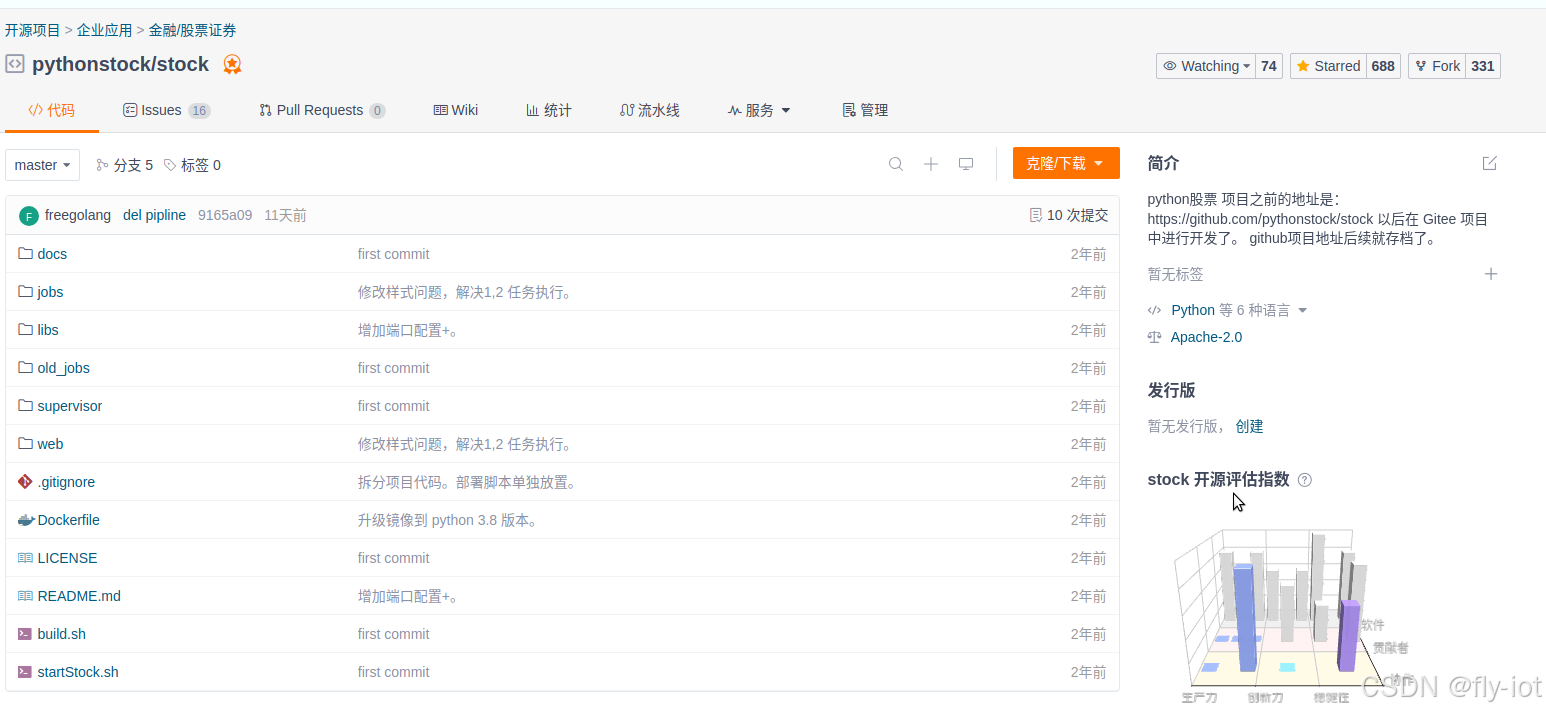This screenshot has height=713, width=1546.
Task: Click the folder icon for web
Action: [26, 444]
